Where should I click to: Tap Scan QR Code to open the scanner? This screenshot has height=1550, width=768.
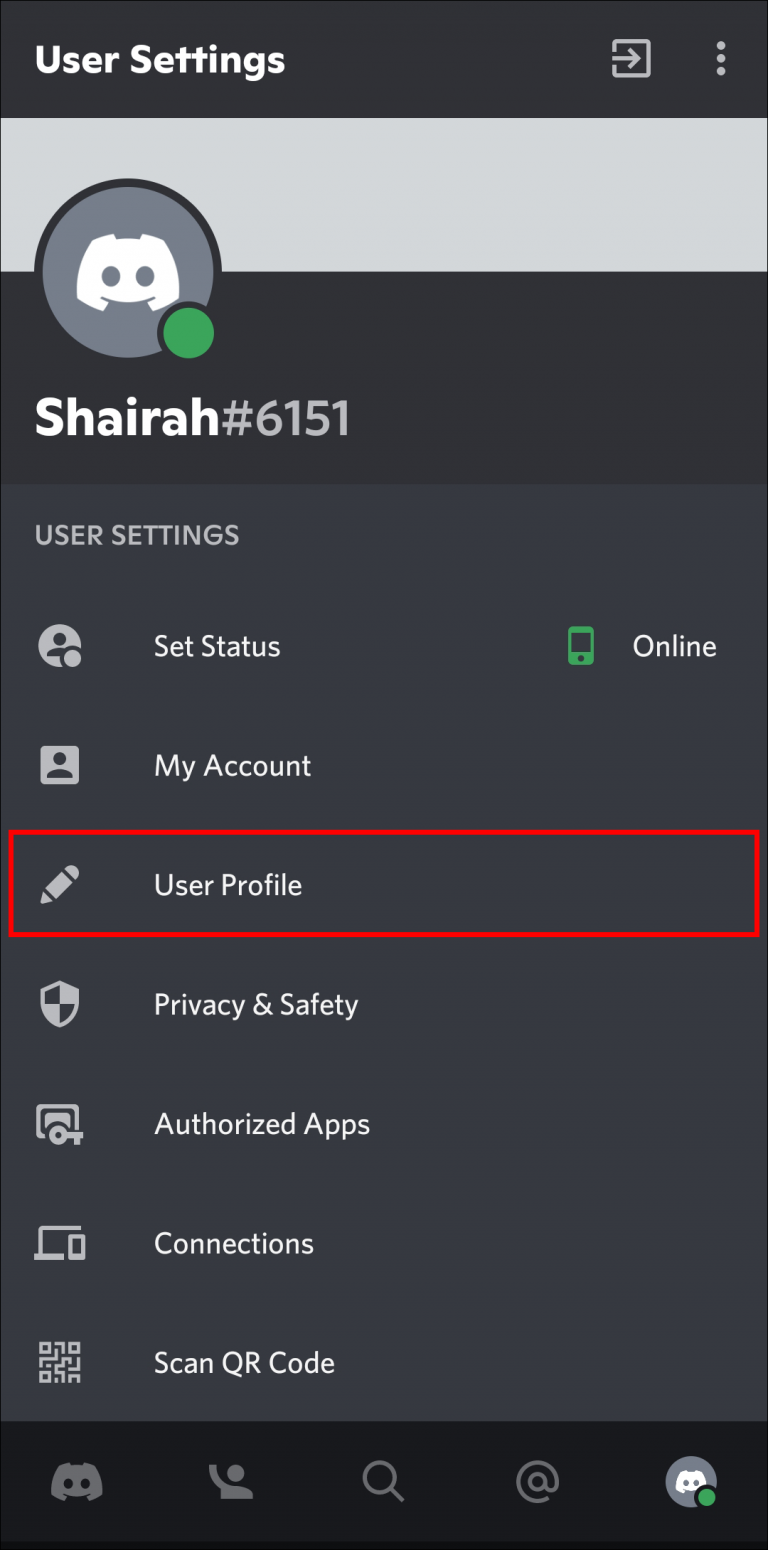[244, 1362]
